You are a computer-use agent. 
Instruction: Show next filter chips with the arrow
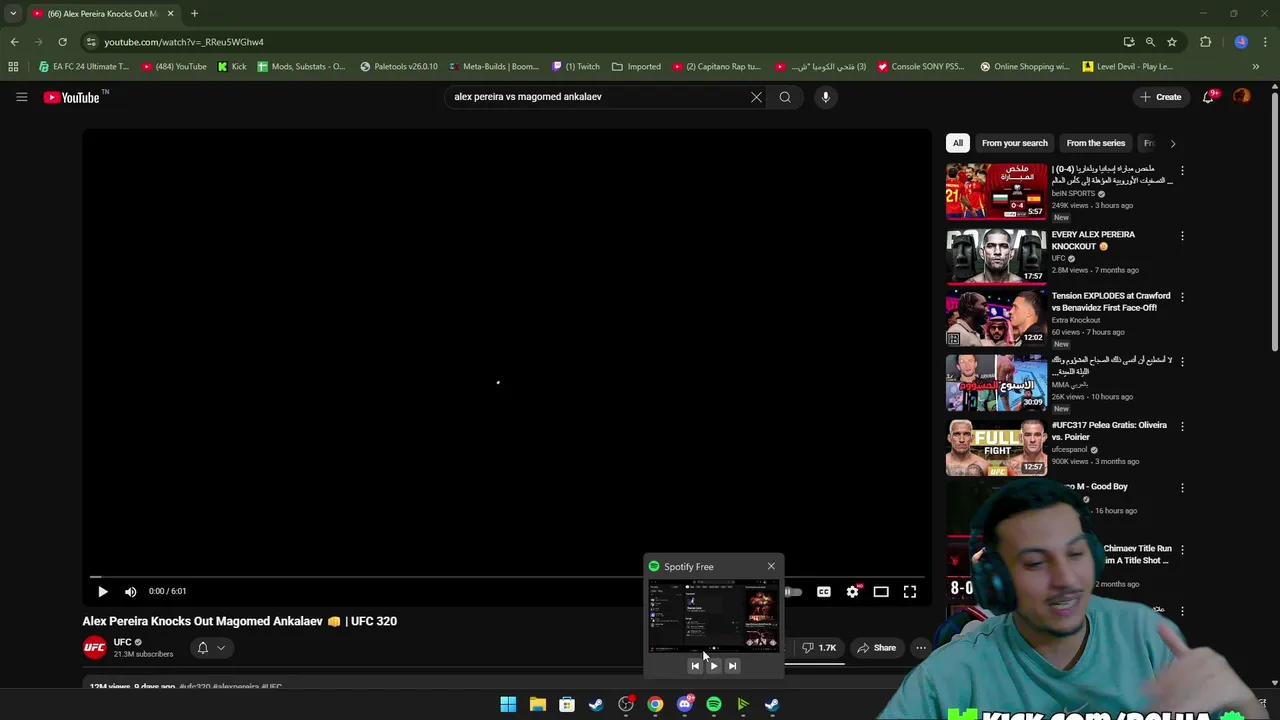click(x=1172, y=143)
